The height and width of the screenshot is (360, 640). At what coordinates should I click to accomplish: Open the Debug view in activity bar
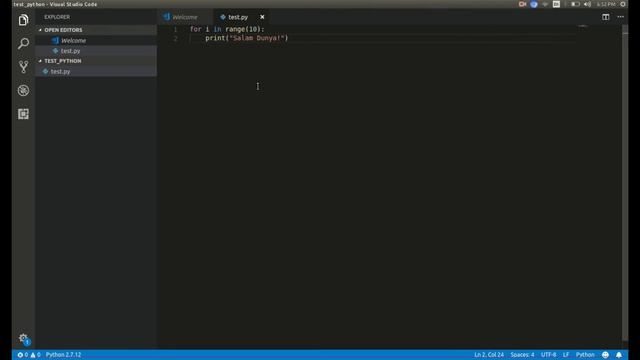tap(23, 90)
